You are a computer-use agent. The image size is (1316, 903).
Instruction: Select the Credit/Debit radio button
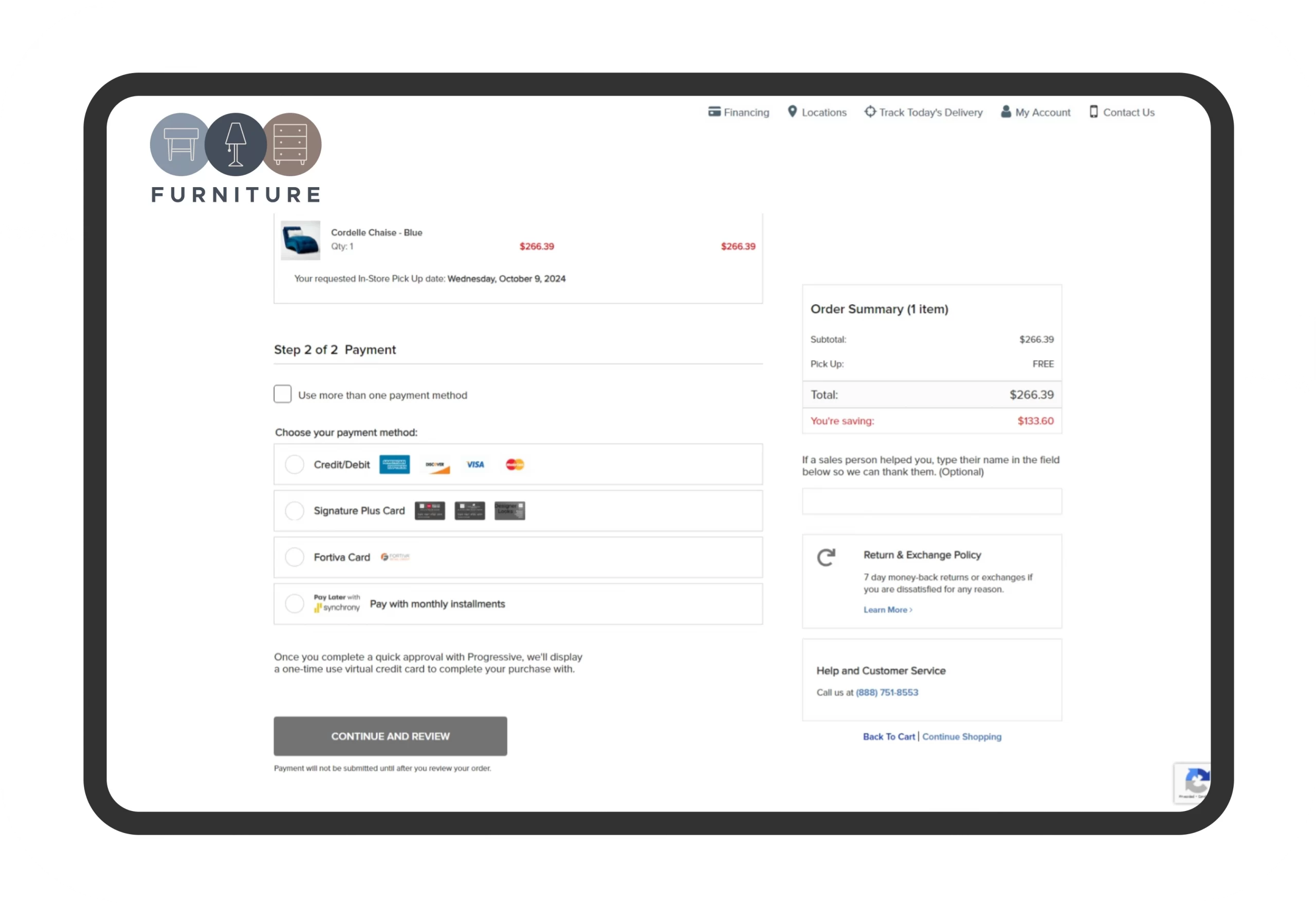point(294,463)
